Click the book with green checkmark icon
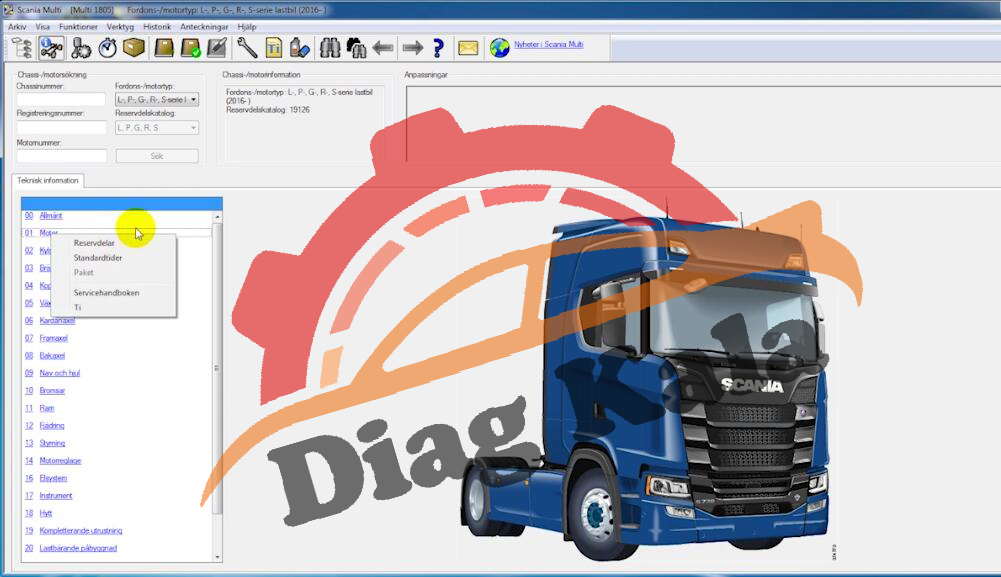1001x577 pixels. pos(190,48)
